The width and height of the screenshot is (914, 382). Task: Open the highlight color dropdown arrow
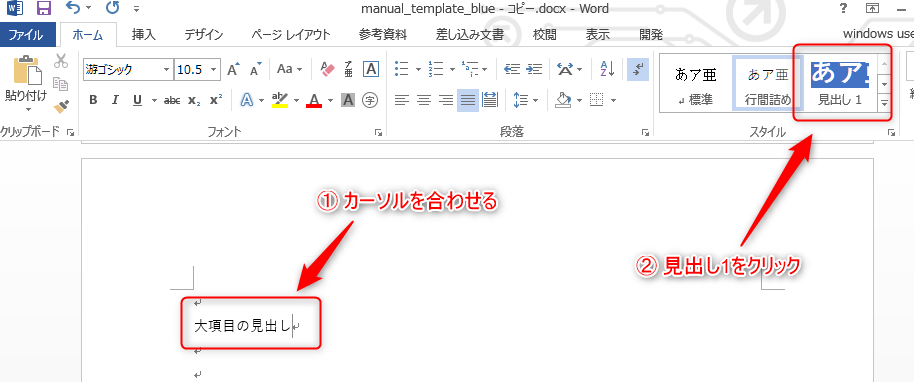tap(296, 100)
